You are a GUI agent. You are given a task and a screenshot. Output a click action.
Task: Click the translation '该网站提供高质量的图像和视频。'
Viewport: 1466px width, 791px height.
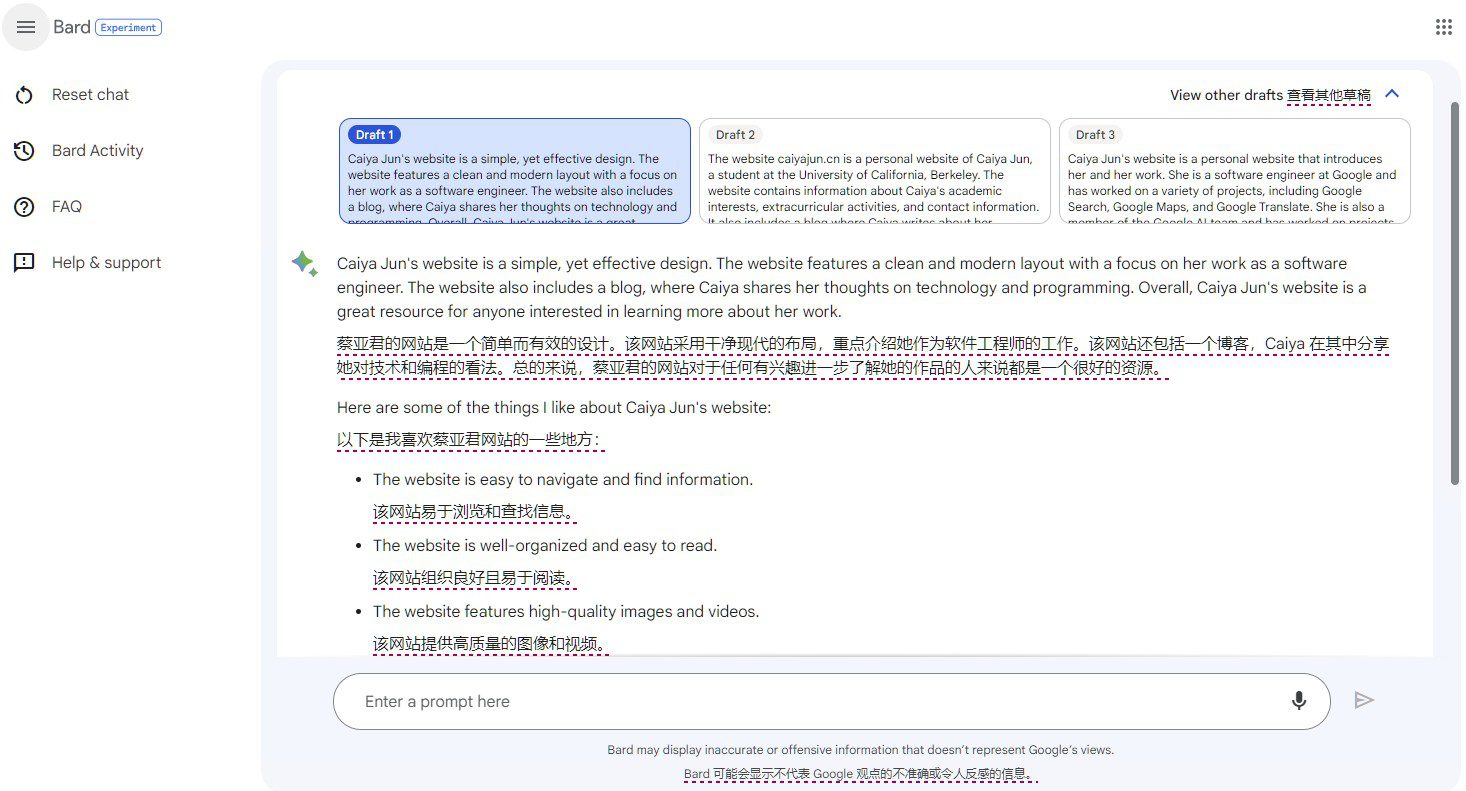pos(491,645)
